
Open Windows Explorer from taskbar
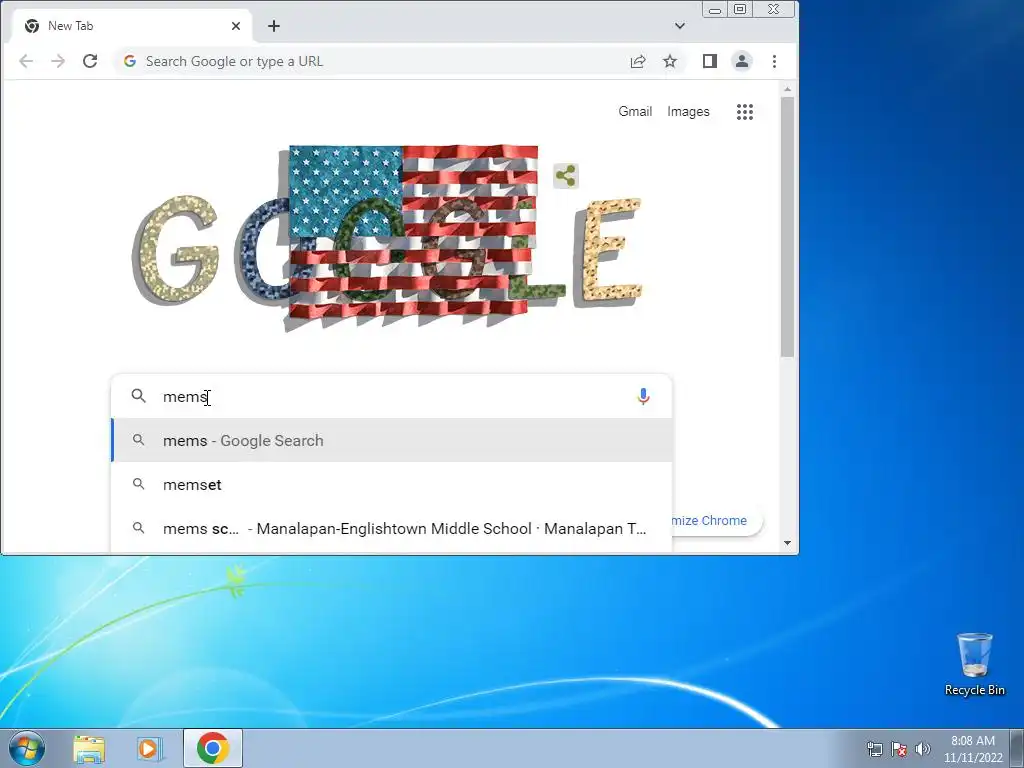89,748
